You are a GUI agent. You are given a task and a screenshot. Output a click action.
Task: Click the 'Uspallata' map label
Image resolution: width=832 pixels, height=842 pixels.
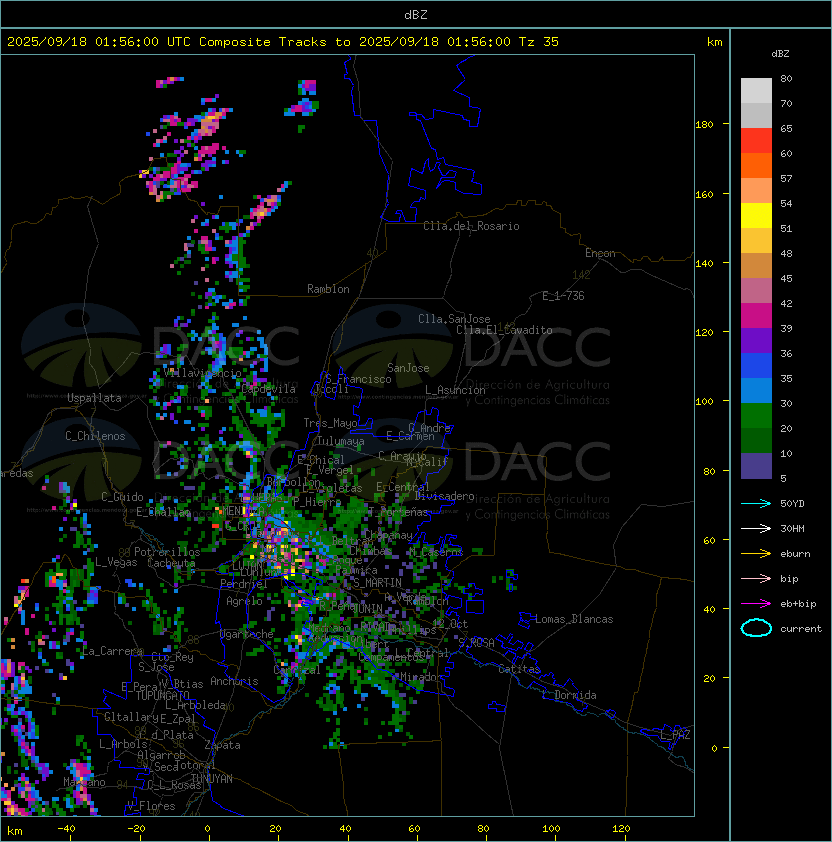[x=94, y=398]
